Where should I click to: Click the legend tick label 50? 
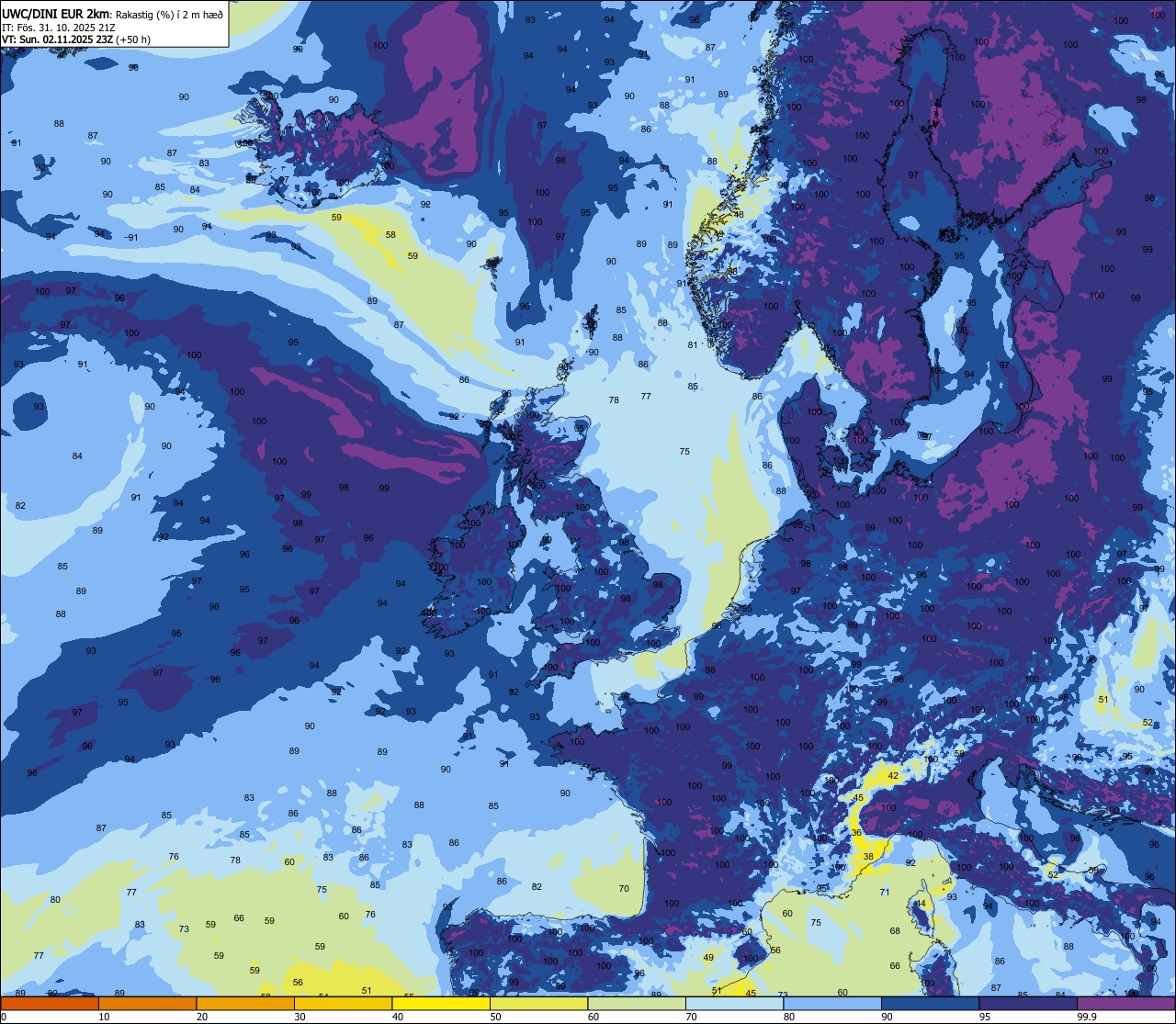tap(495, 1016)
